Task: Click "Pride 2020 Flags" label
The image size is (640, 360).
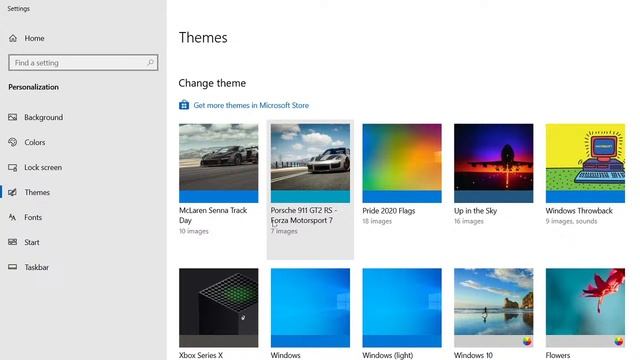Action: point(389,211)
